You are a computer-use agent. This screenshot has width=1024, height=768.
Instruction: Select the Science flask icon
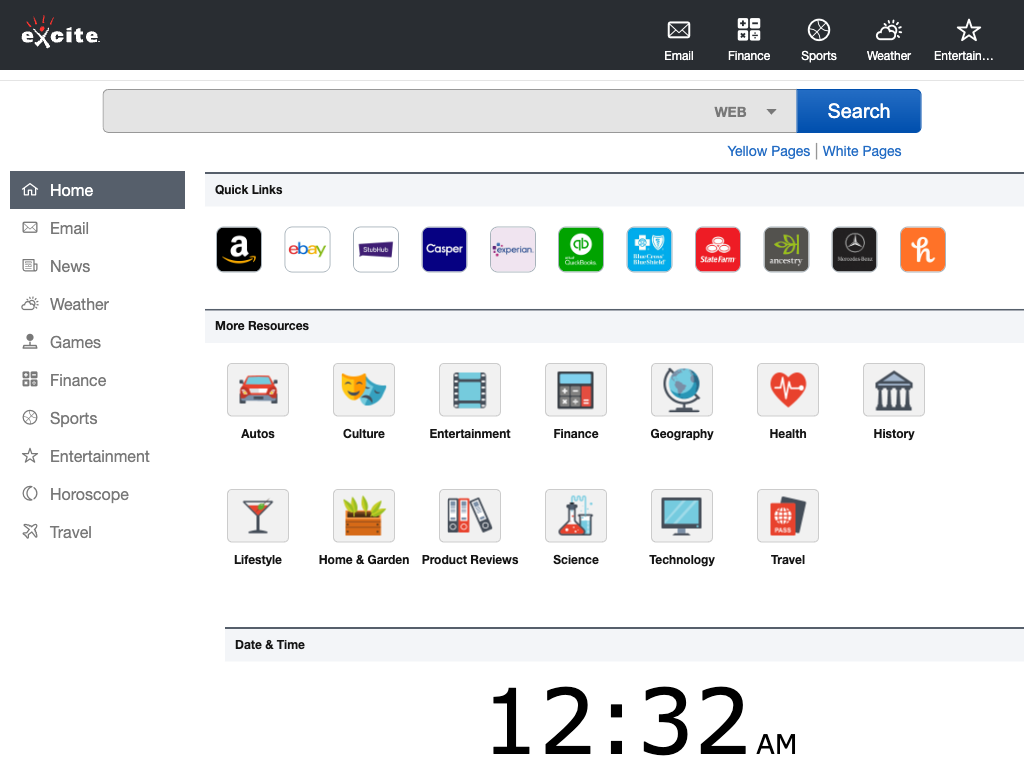(x=576, y=516)
